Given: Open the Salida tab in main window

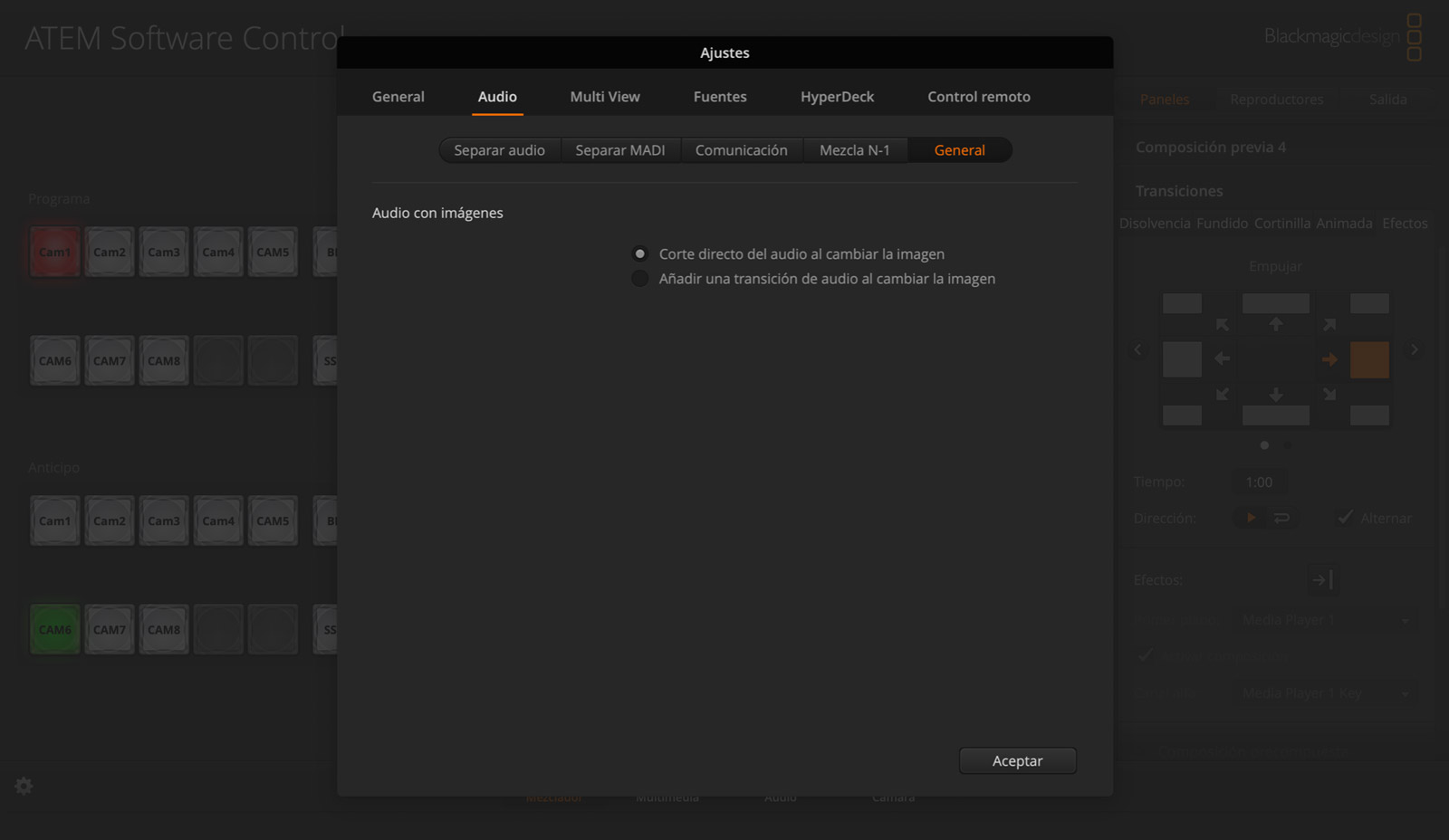Looking at the screenshot, I should pyautogui.click(x=1388, y=100).
